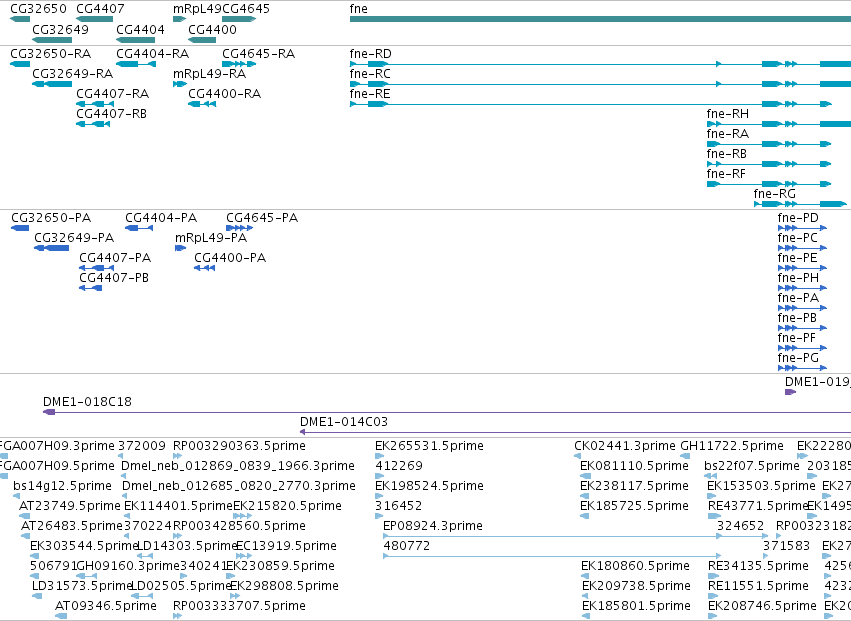Select protein CG4400-PA

(x=230, y=258)
